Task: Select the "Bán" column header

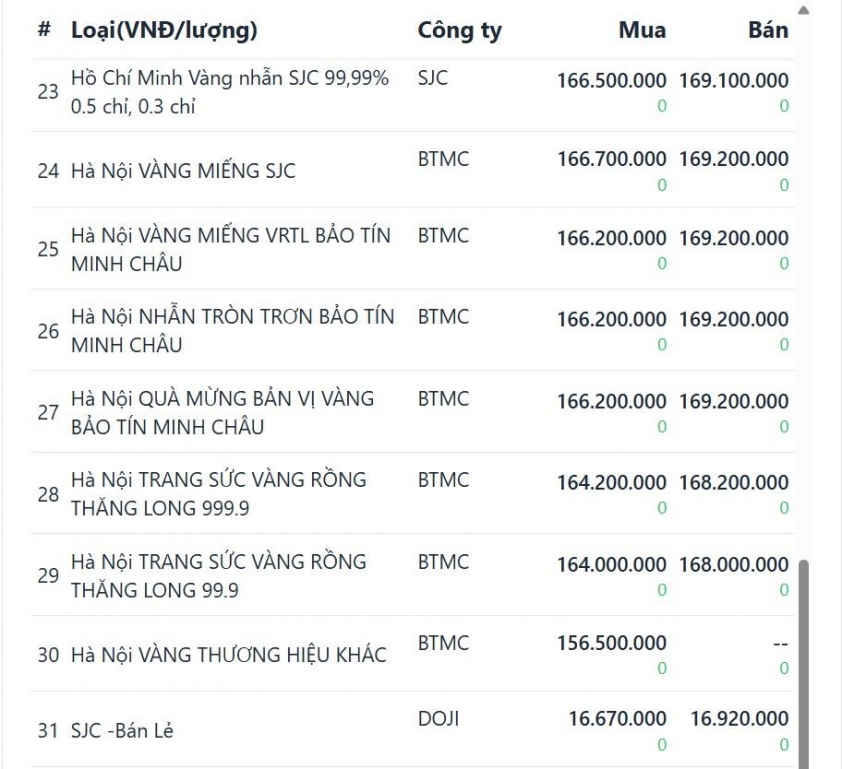Action: [767, 30]
